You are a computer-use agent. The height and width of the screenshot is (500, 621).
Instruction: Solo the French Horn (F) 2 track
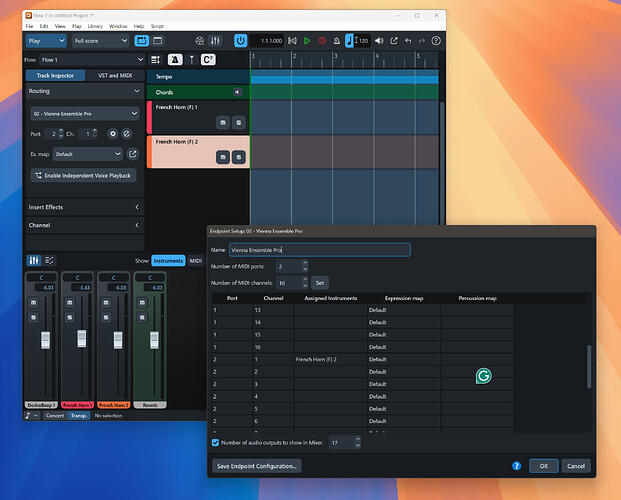(238, 157)
